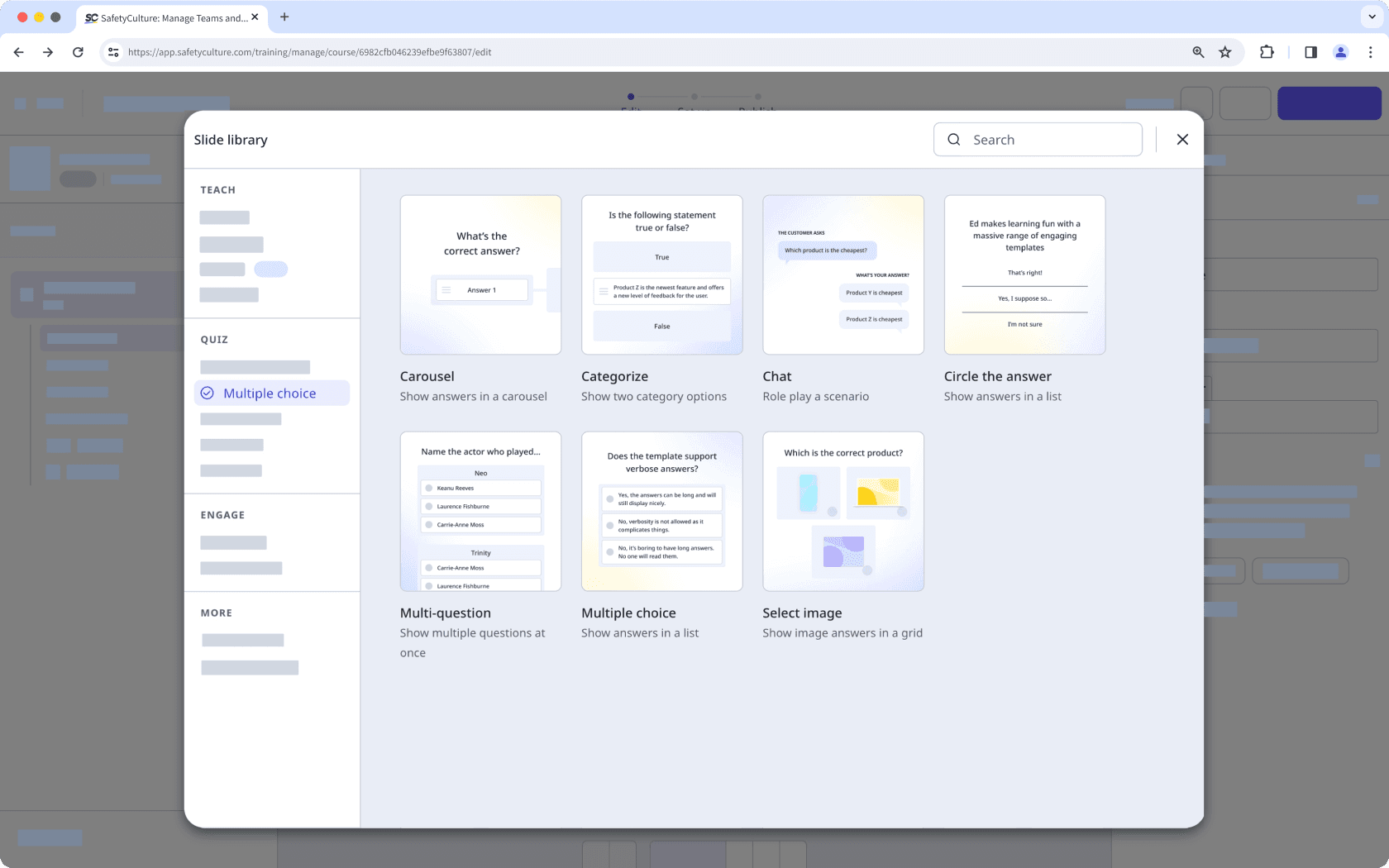Go back using the browser back arrow
Screen dimensions: 1389x868
pos(18,51)
